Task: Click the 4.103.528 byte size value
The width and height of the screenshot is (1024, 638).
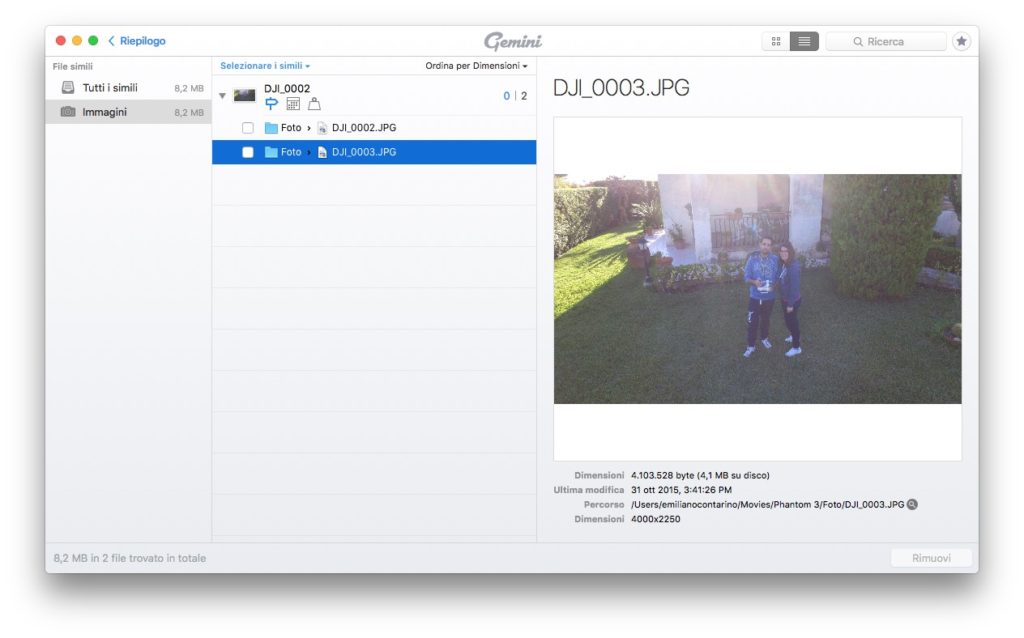Action: pos(700,475)
